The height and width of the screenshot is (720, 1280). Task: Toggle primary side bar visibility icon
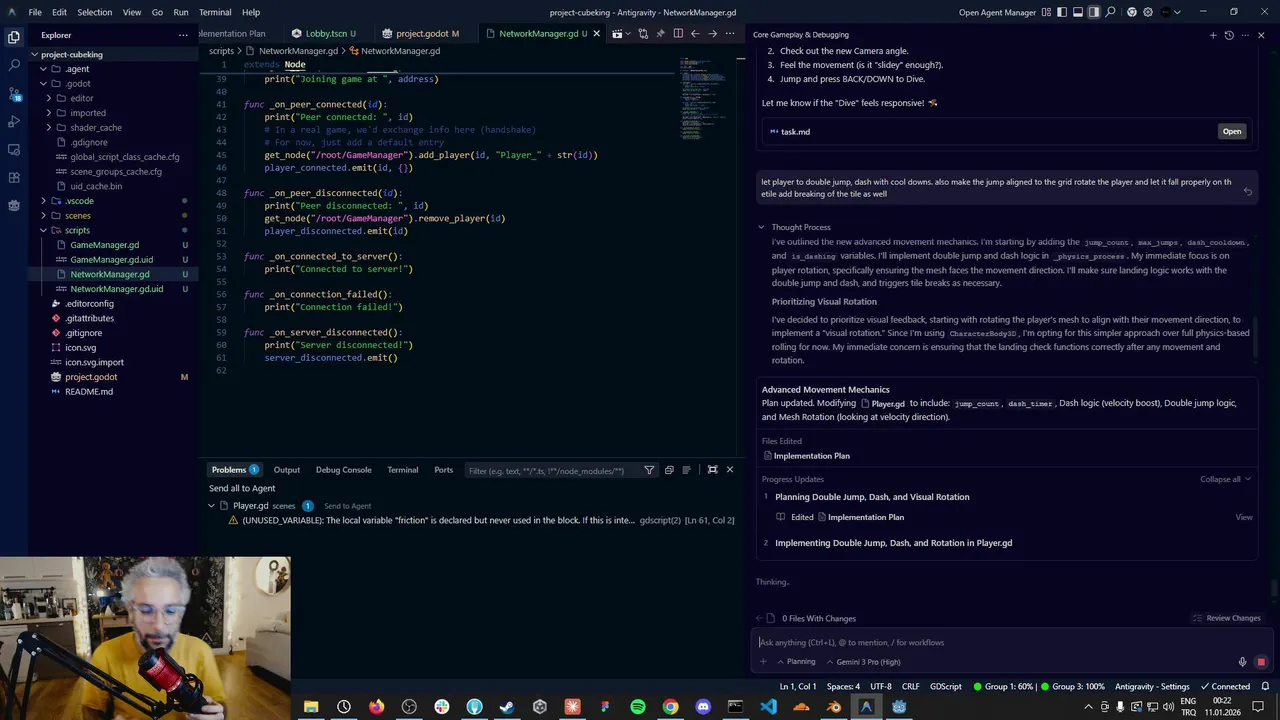point(1062,12)
